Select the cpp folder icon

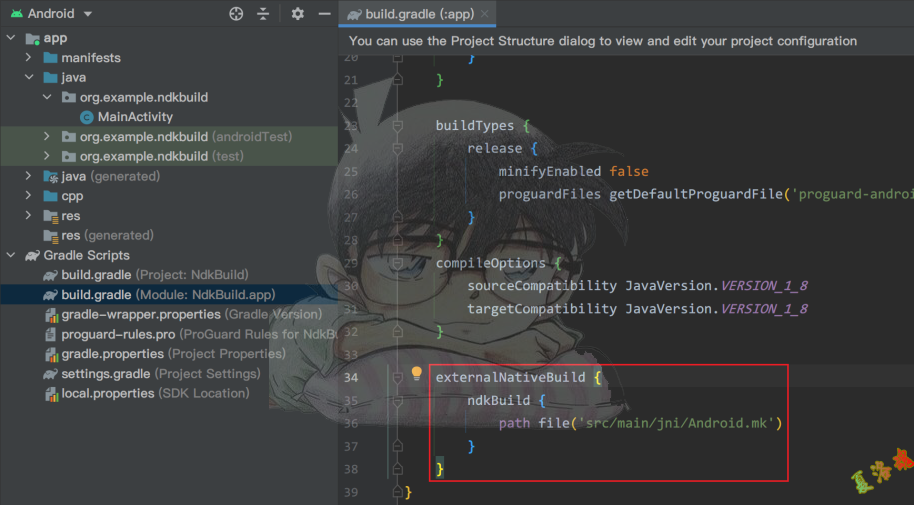pyautogui.click(x=50, y=196)
